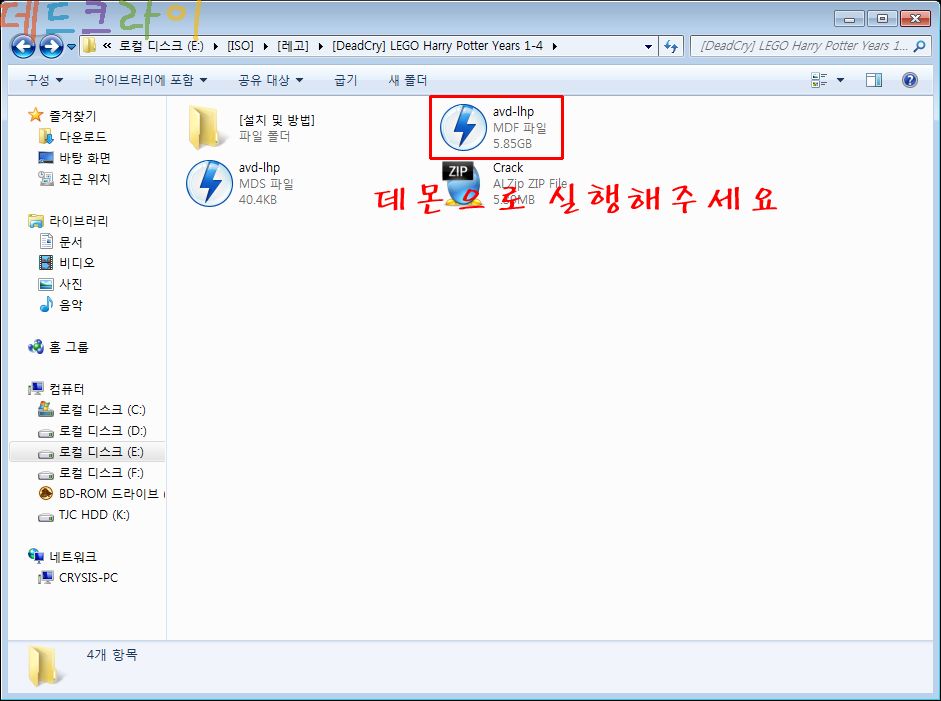Open 로컬 디스크 (C:) drive
The width and height of the screenshot is (941, 701).
[x=92, y=410]
